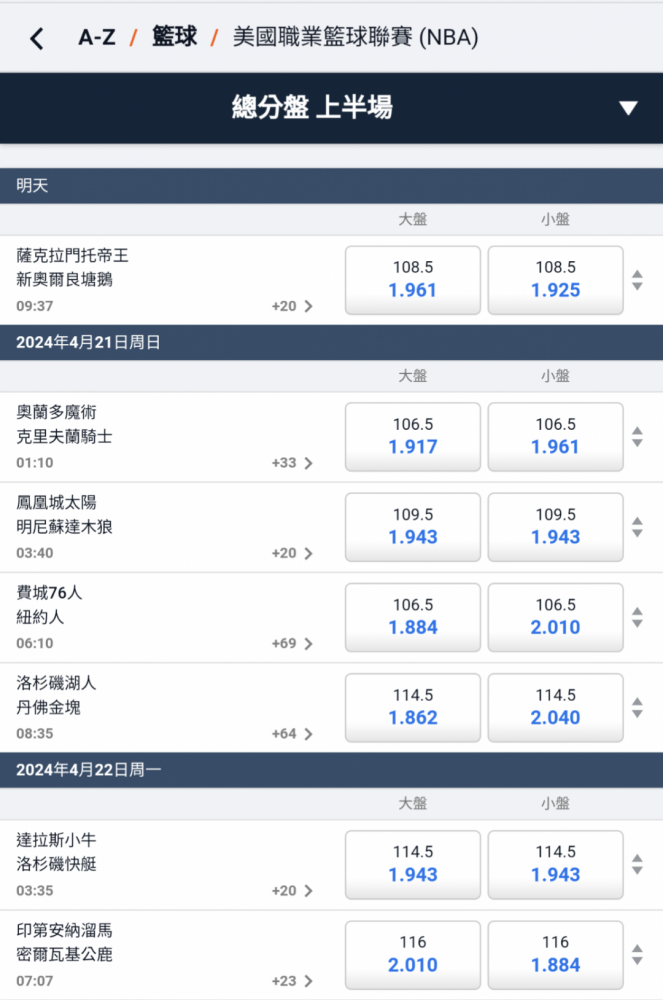Toggle line arrows for 薩克拉門托帝王 match

(x=637, y=280)
